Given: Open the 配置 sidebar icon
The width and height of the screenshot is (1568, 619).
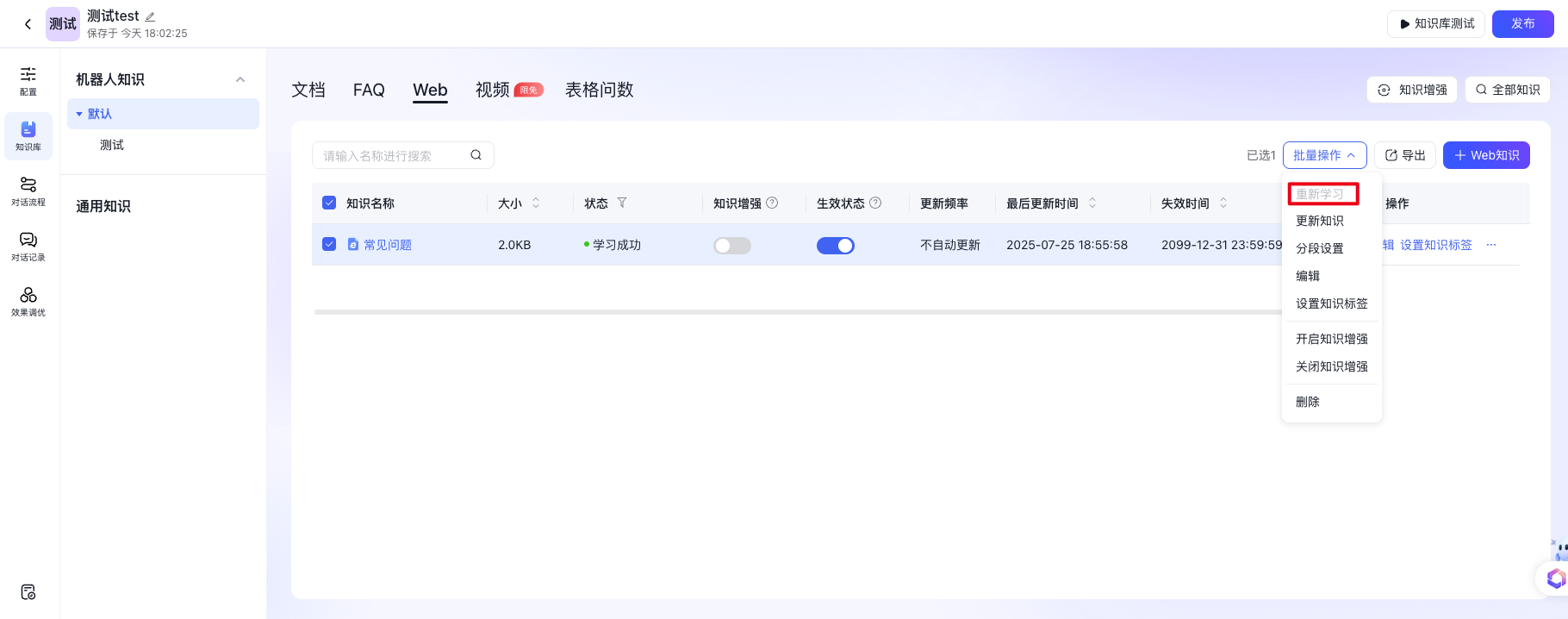Looking at the screenshot, I should 28,81.
